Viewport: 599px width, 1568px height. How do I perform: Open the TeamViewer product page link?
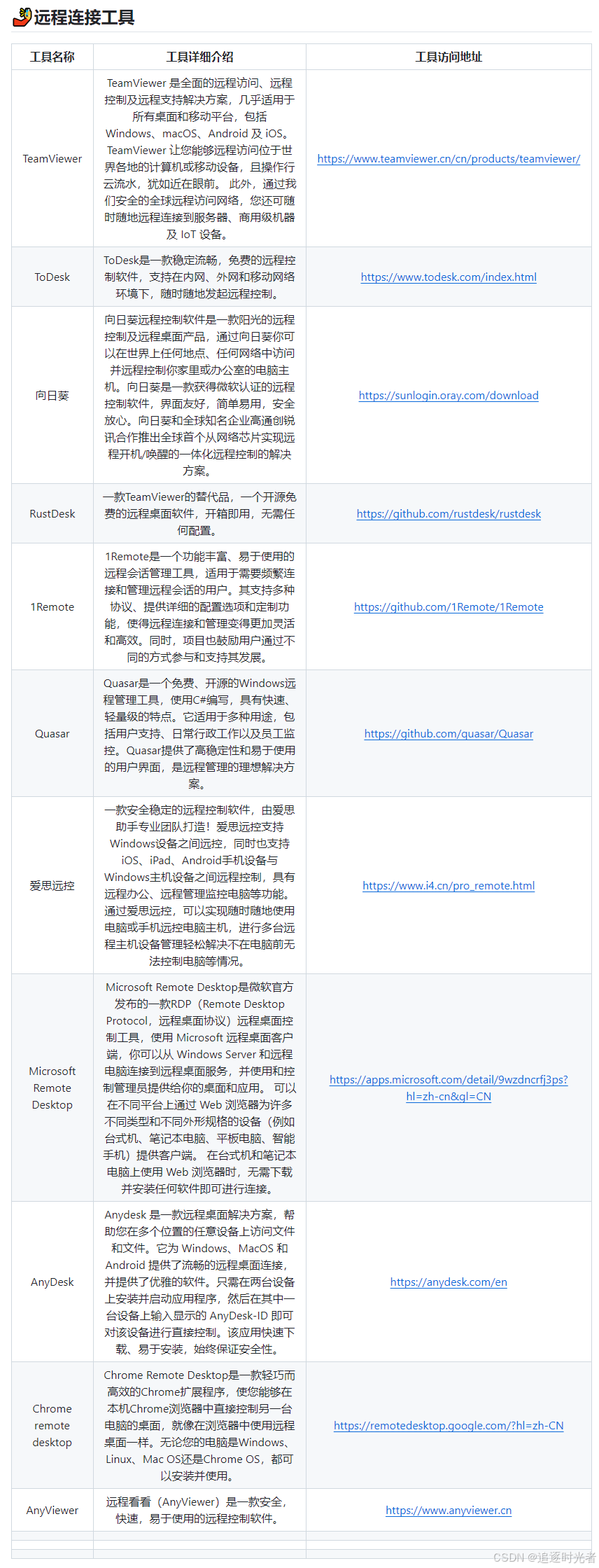tap(449, 159)
